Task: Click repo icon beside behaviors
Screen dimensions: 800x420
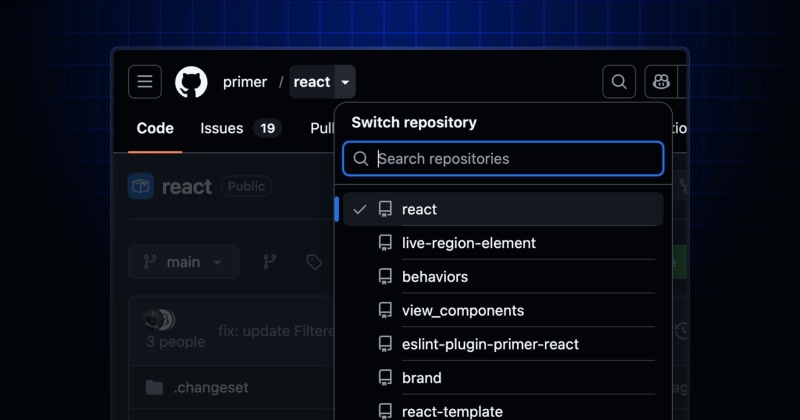Action: tap(385, 277)
